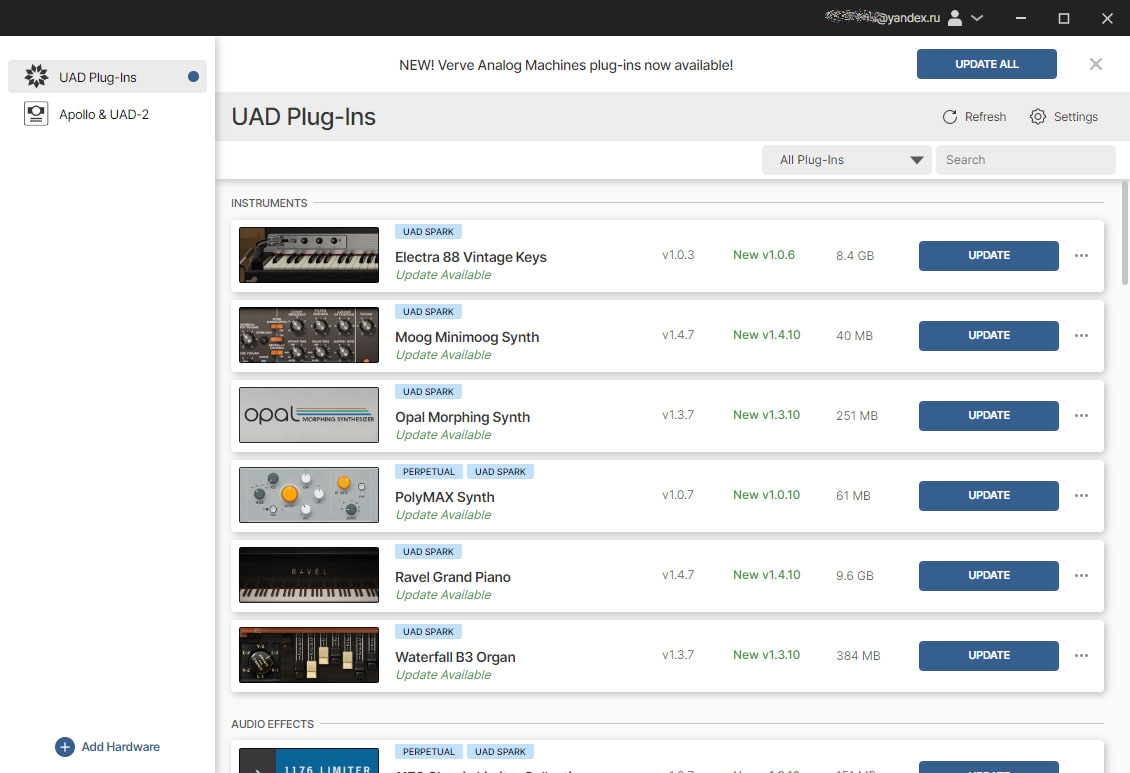Click the PolyMAX Synth thumbnail
This screenshot has height=773, width=1130.
click(308, 495)
